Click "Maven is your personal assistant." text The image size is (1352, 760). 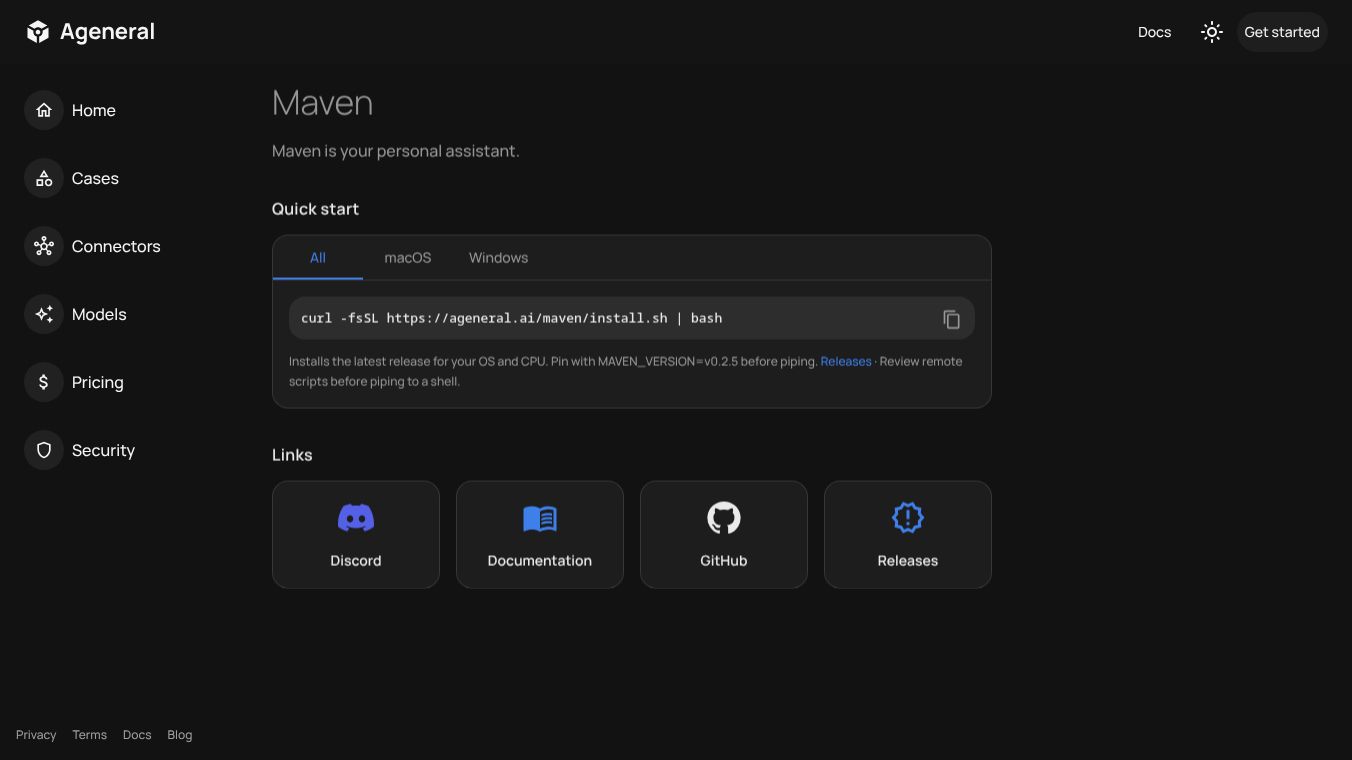click(x=396, y=151)
